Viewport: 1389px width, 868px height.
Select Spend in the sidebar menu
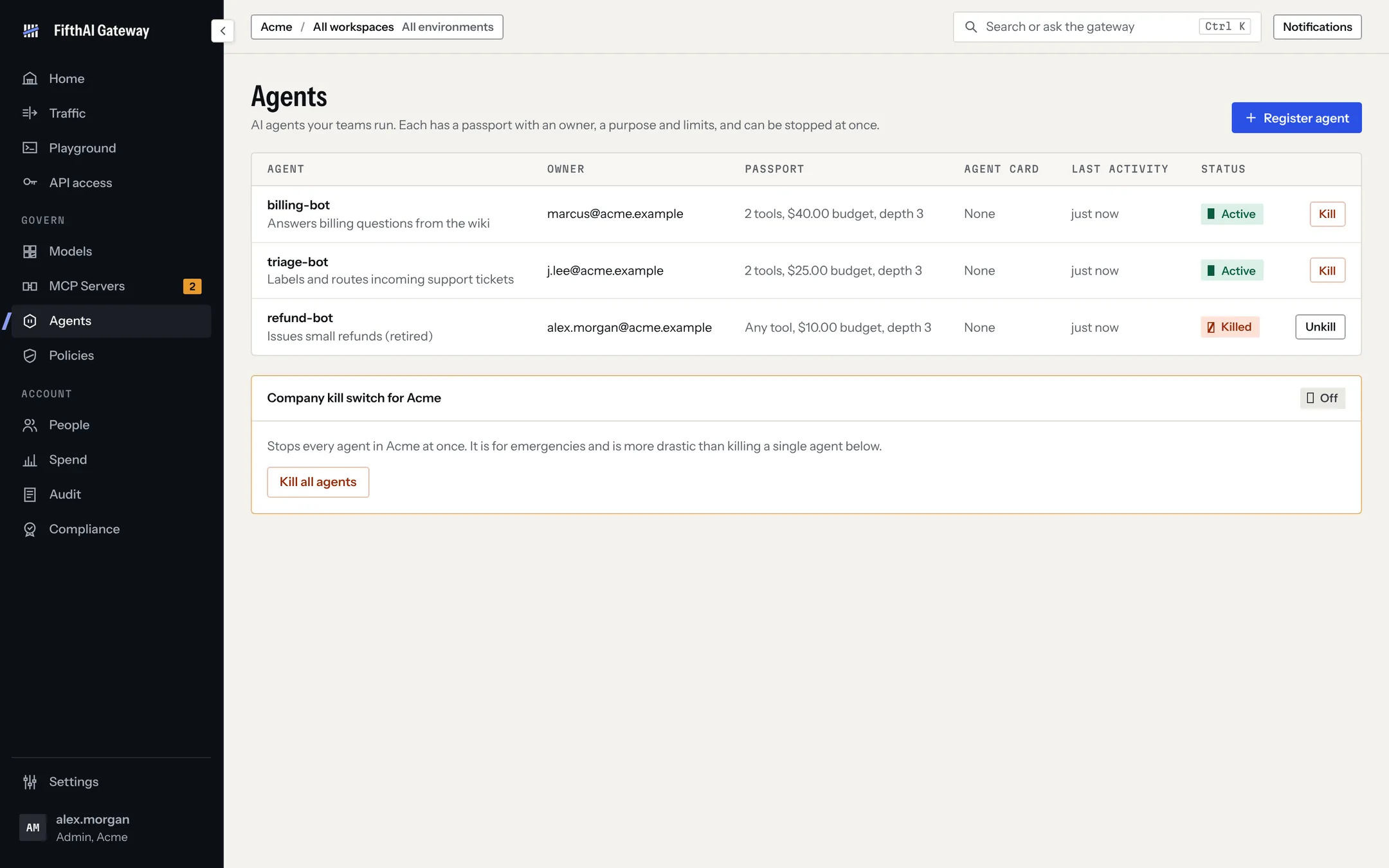tap(111, 460)
